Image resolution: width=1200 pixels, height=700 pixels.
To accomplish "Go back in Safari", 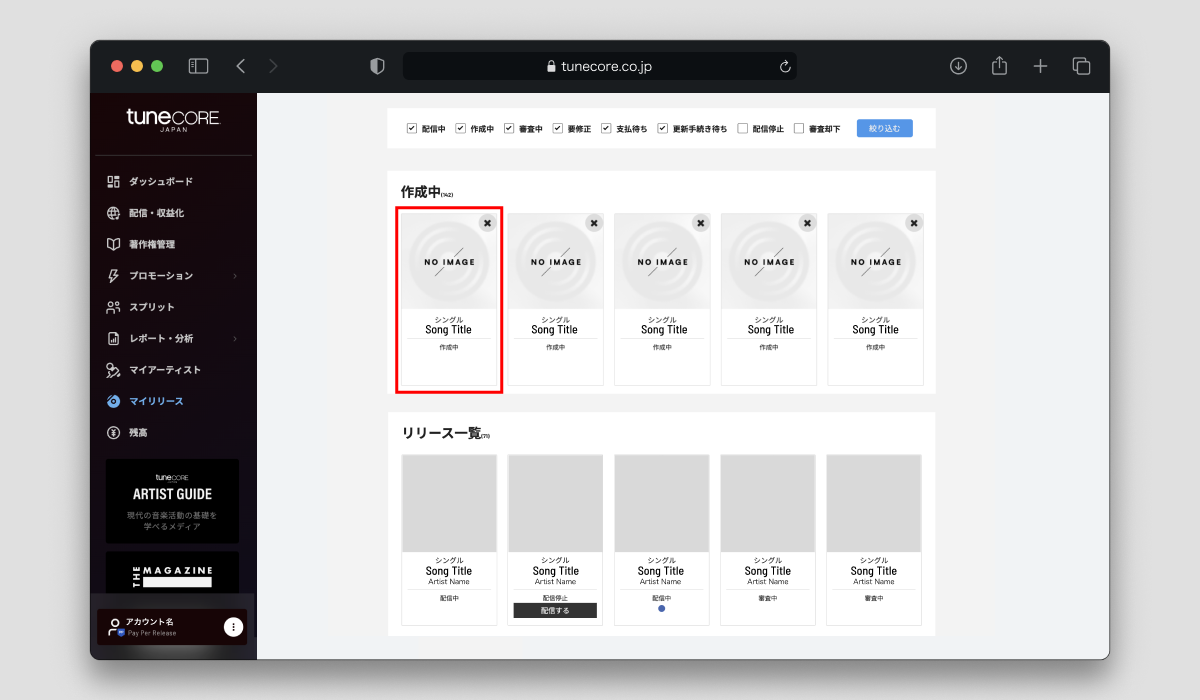I will (x=240, y=66).
